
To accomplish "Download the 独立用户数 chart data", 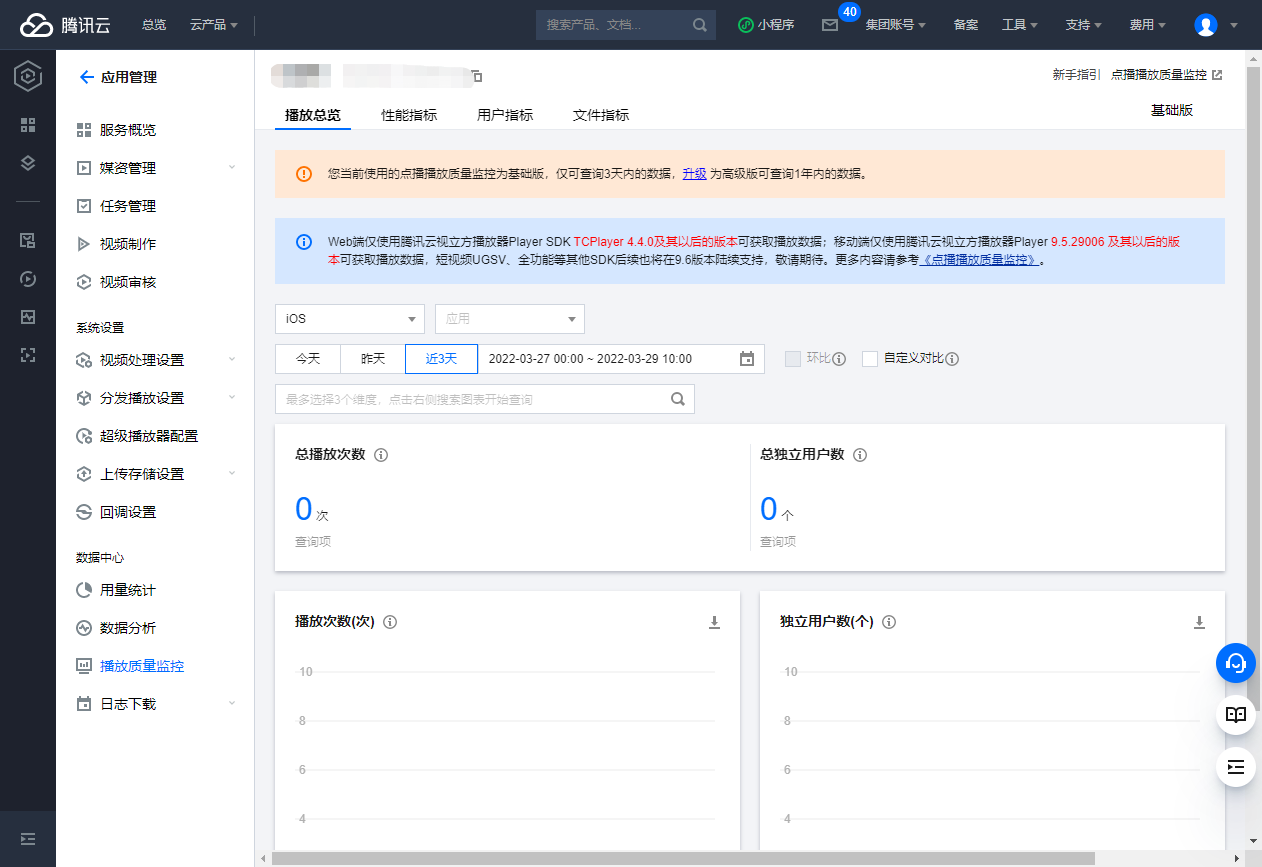I will coord(1199,622).
